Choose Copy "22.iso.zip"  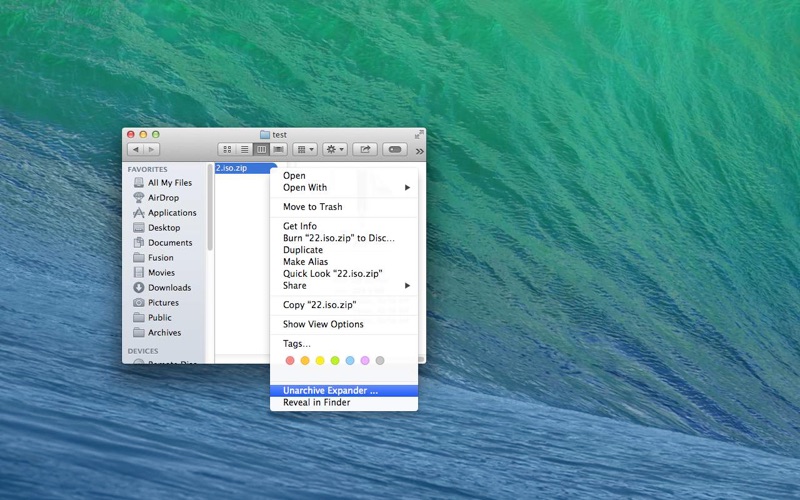344,305
